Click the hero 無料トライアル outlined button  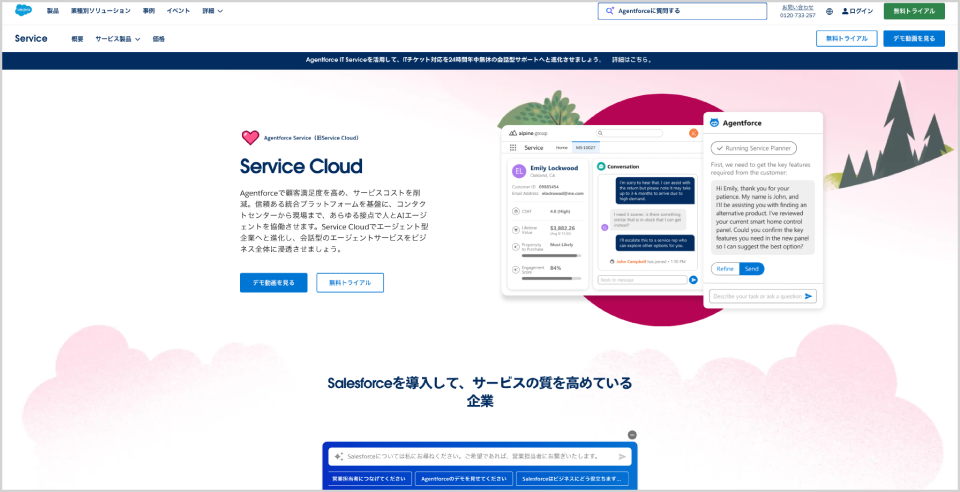350,283
